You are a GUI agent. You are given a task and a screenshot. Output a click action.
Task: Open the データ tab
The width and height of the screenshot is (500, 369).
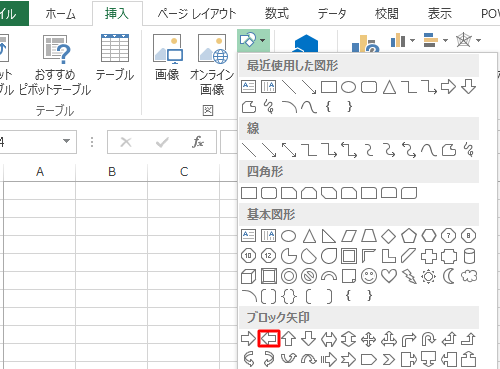point(332,14)
